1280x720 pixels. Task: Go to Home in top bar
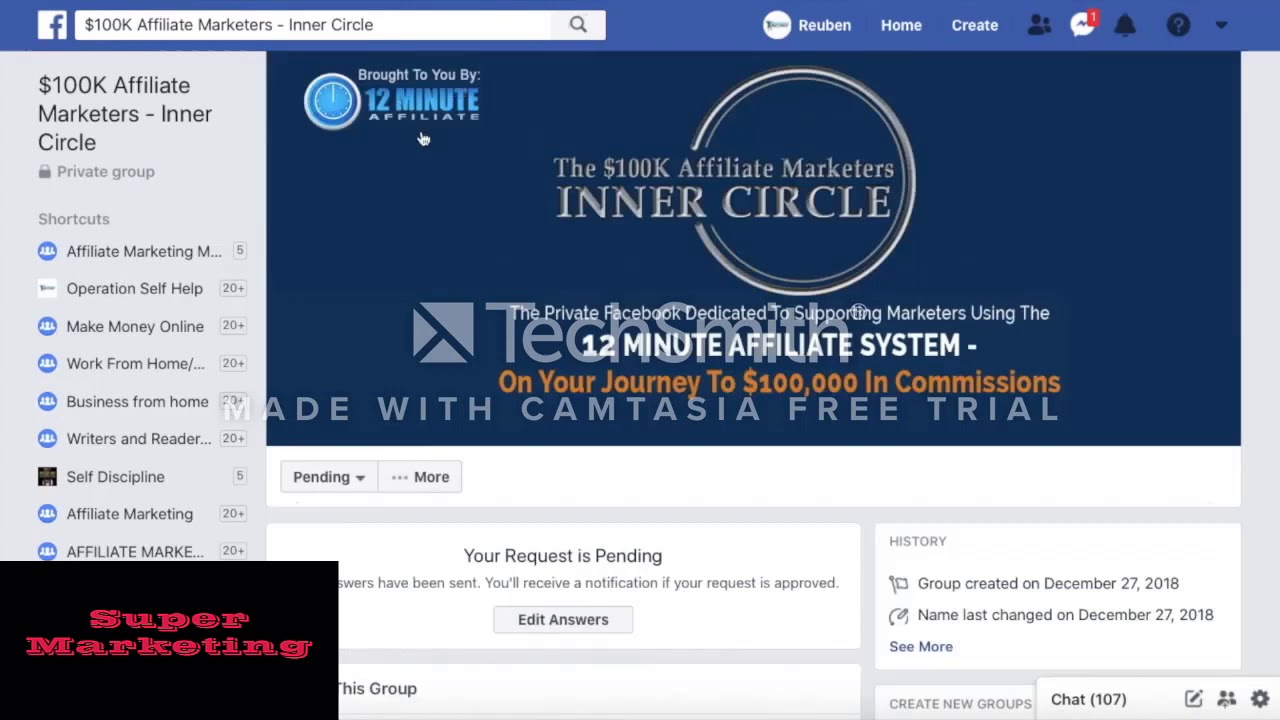tap(901, 25)
